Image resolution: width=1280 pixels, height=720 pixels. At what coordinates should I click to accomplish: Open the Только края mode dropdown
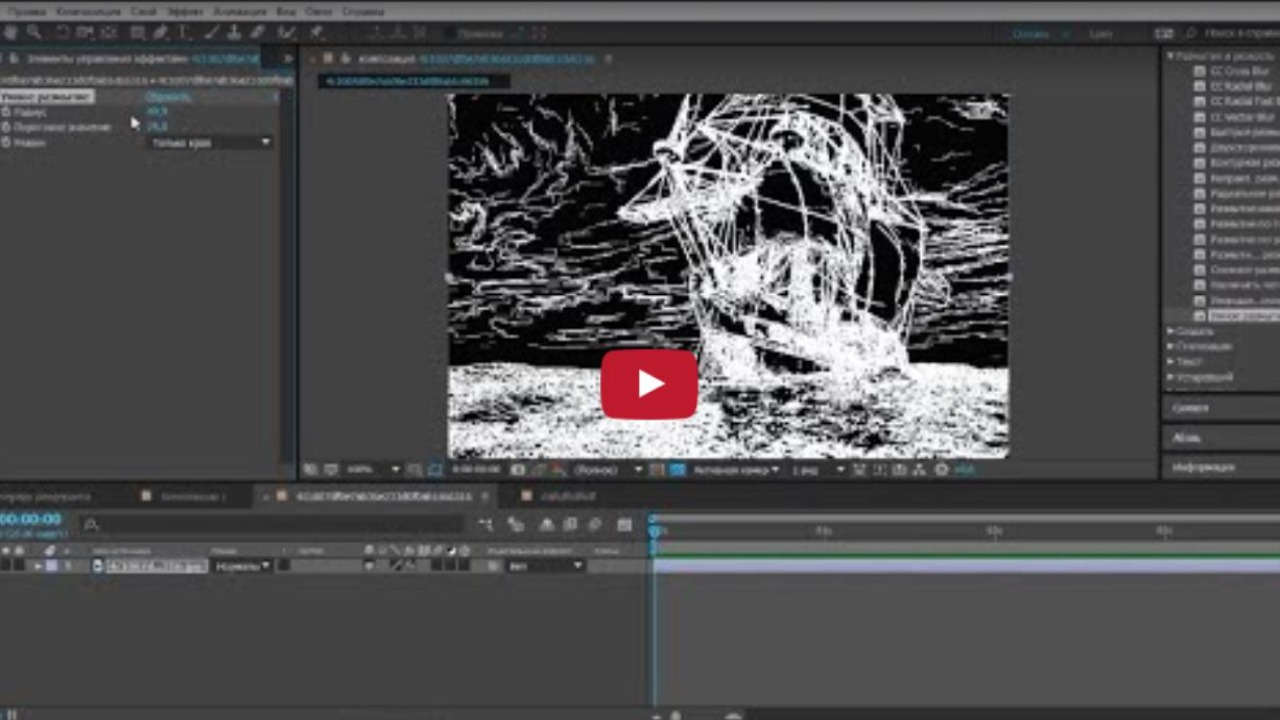[210, 142]
